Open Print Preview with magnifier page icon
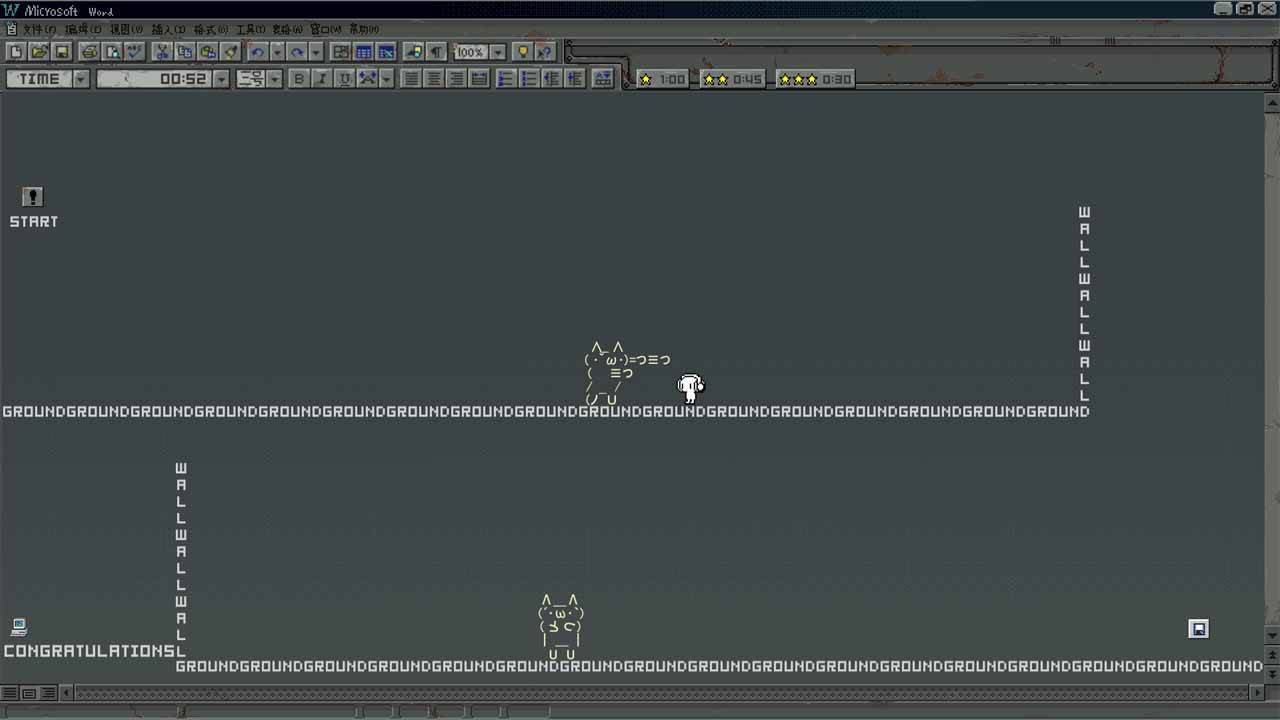Screen dimensions: 1280x720 (x=113, y=52)
